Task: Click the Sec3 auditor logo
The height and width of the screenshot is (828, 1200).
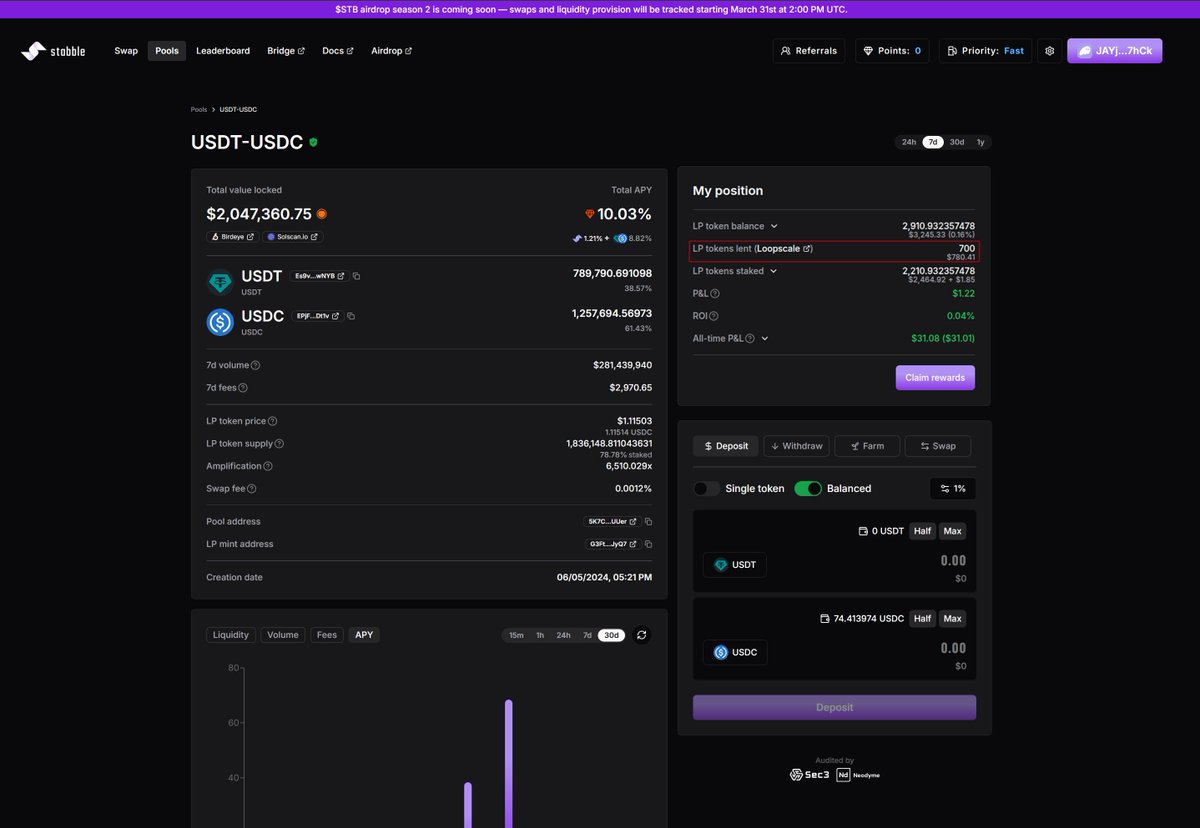Action: point(809,775)
